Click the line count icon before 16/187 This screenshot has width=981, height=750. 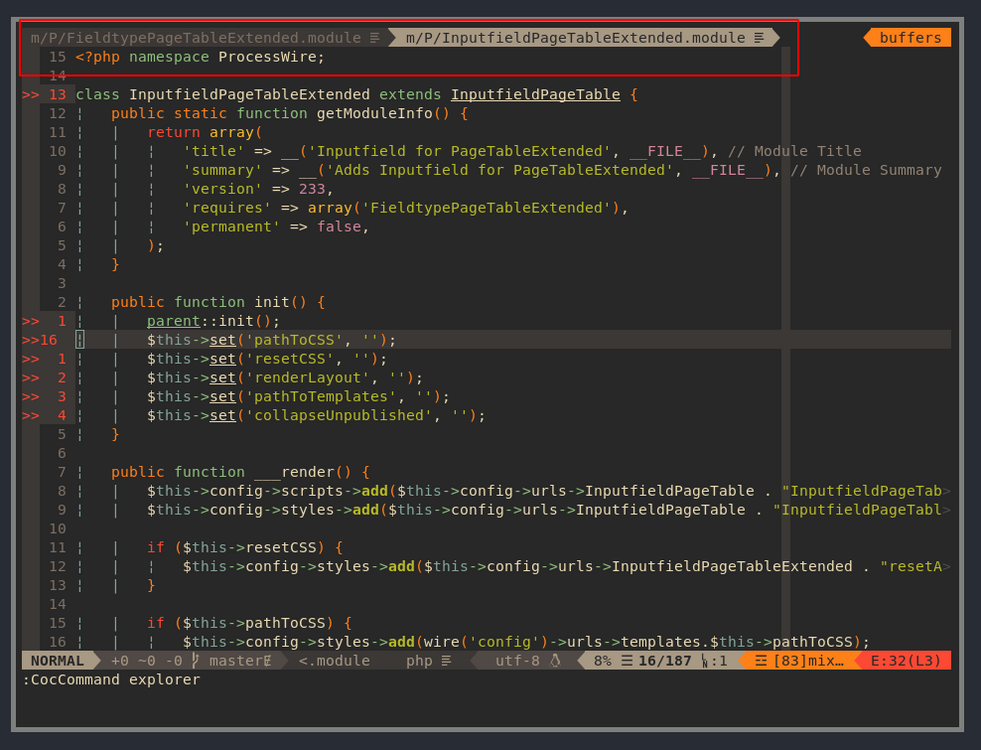coord(627,661)
